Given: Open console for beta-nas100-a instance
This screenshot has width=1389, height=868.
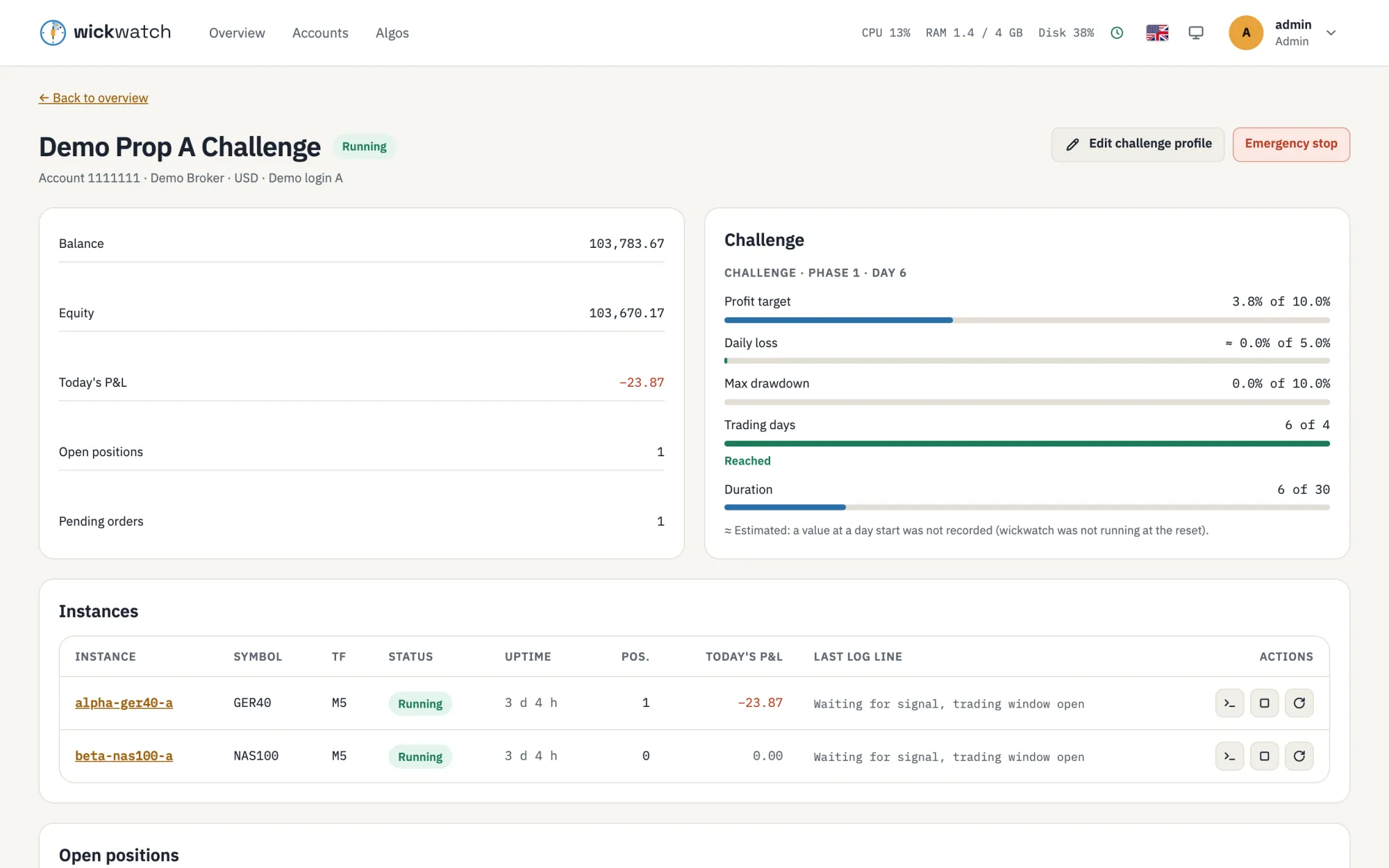Looking at the screenshot, I should [1229, 756].
